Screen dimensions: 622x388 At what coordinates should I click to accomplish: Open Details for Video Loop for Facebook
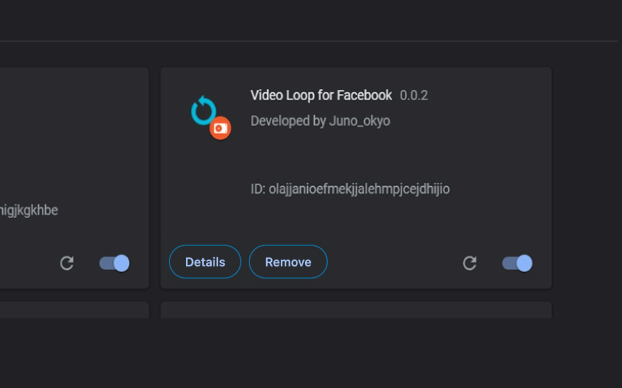coord(205,262)
